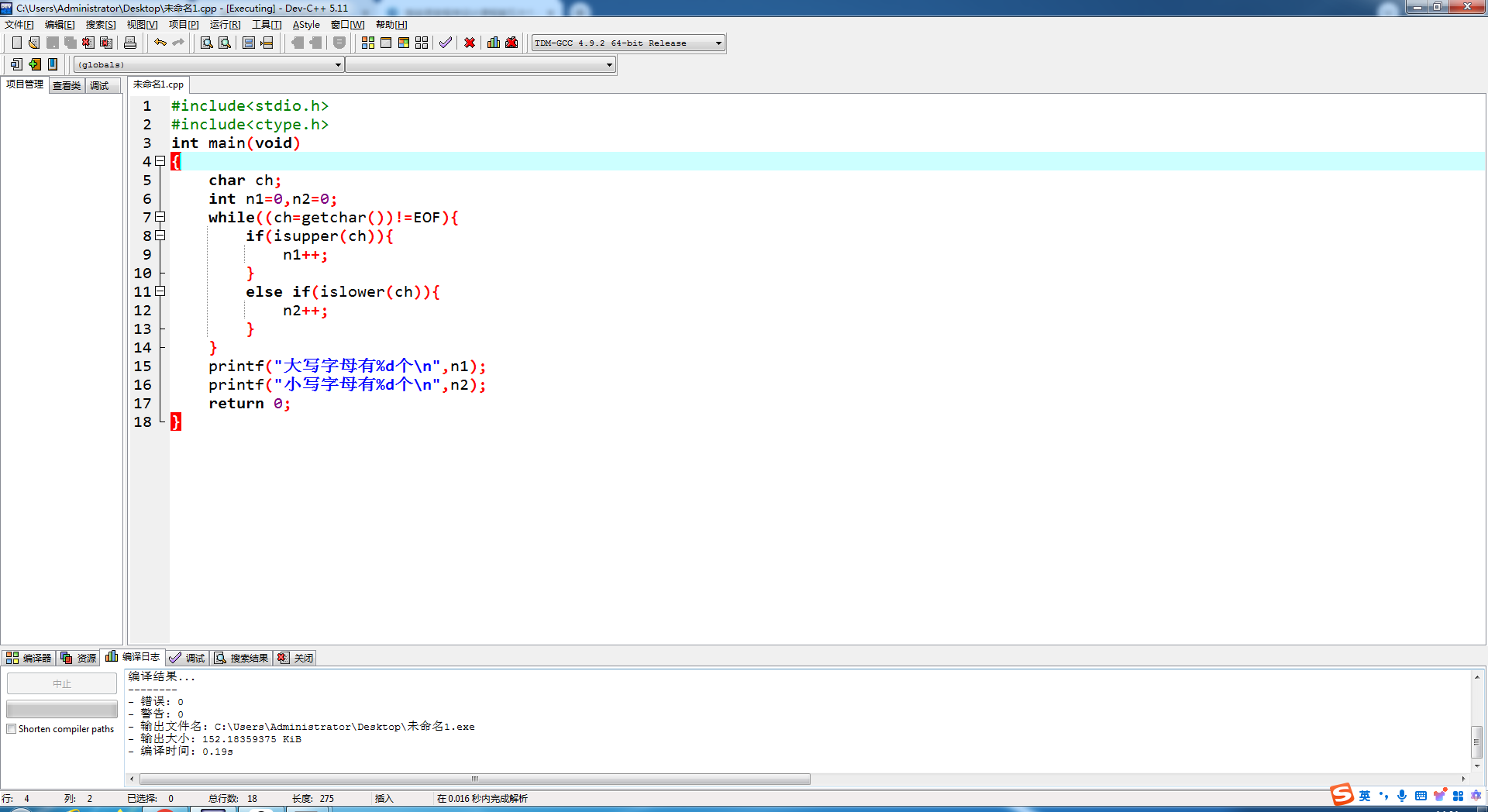This screenshot has width=1488, height=812.
Task: Click the Close file toolbar icon
Action: click(x=88, y=43)
